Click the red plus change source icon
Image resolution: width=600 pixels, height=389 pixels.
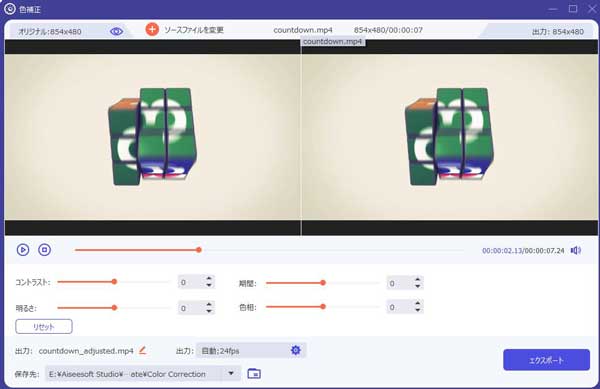(152, 29)
